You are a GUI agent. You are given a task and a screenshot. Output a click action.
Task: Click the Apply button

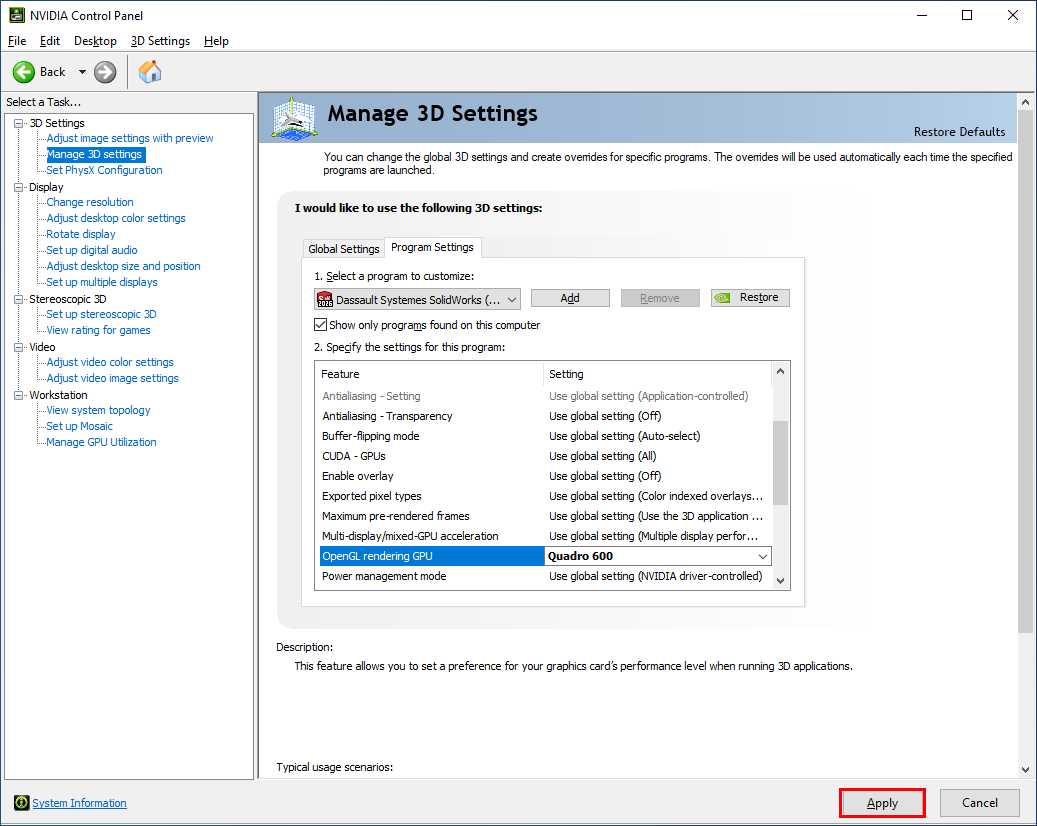click(882, 803)
